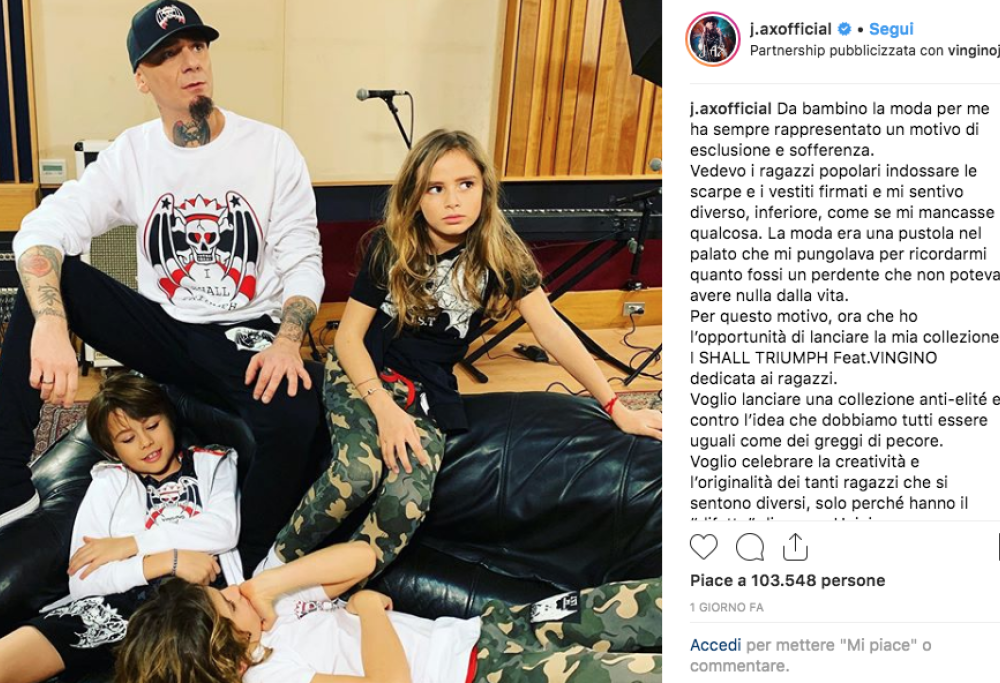The image size is (1000, 683).
Task: Click j.axofficial name in the caption
Action: tap(730, 108)
